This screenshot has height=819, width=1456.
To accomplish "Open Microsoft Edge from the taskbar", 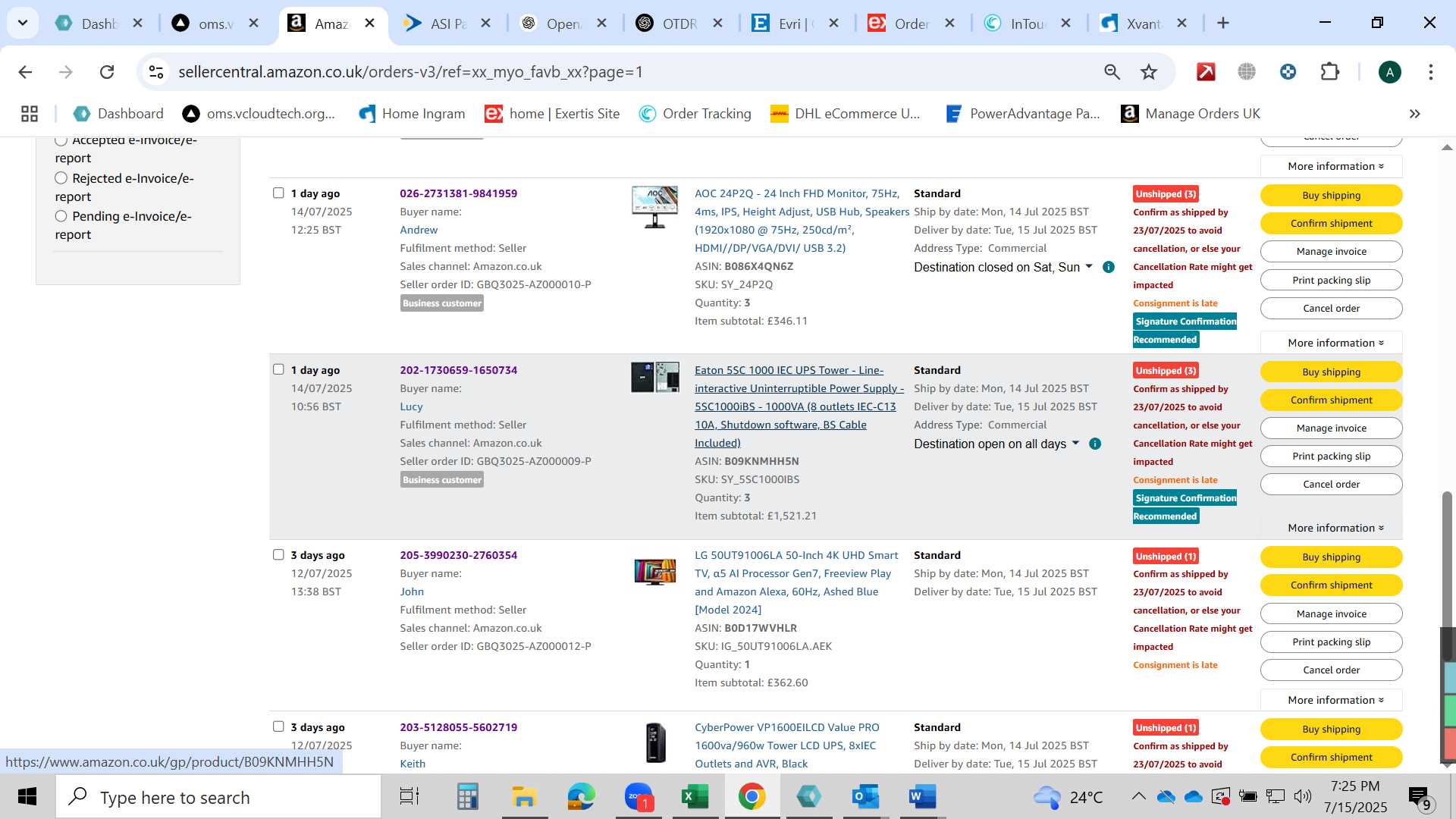I will click(581, 797).
